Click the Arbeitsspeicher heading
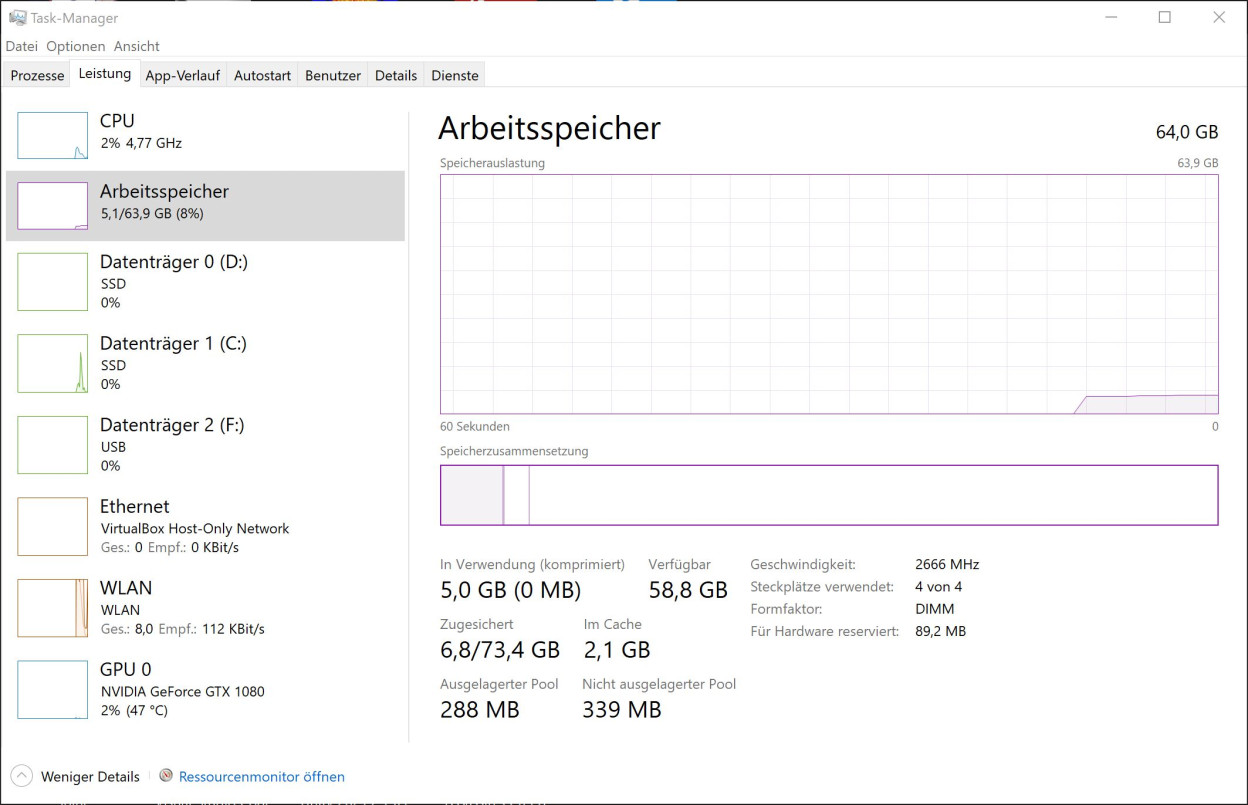This screenshot has height=805, width=1248. point(549,128)
